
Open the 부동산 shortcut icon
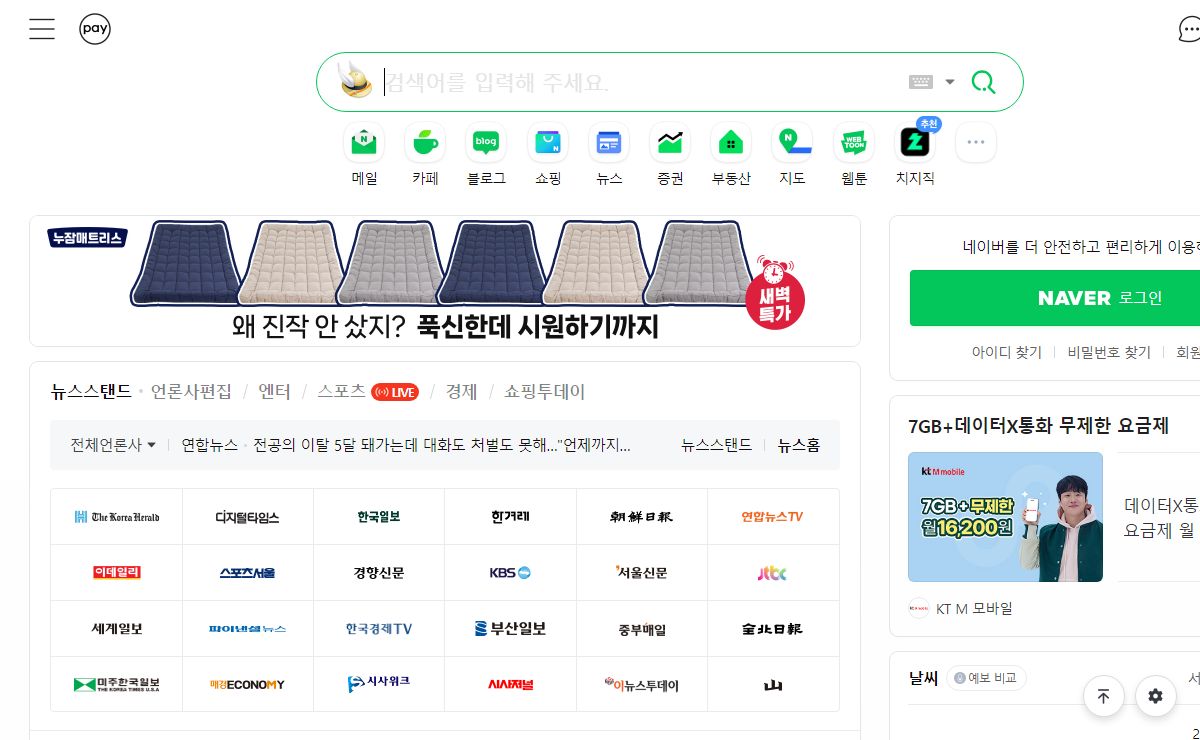[x=731, y=143]
